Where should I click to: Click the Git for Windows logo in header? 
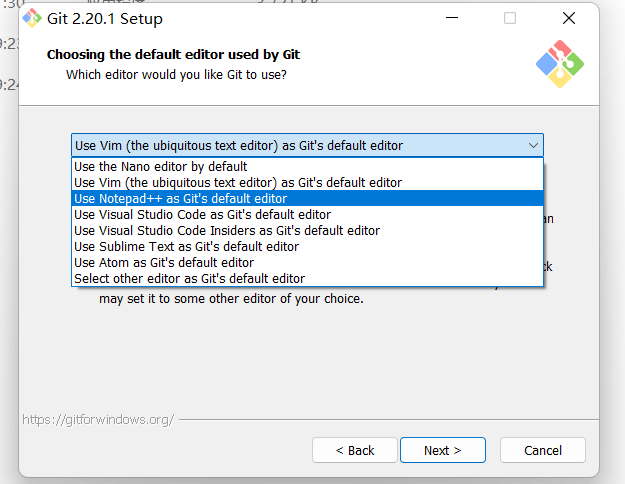point(559,64)
